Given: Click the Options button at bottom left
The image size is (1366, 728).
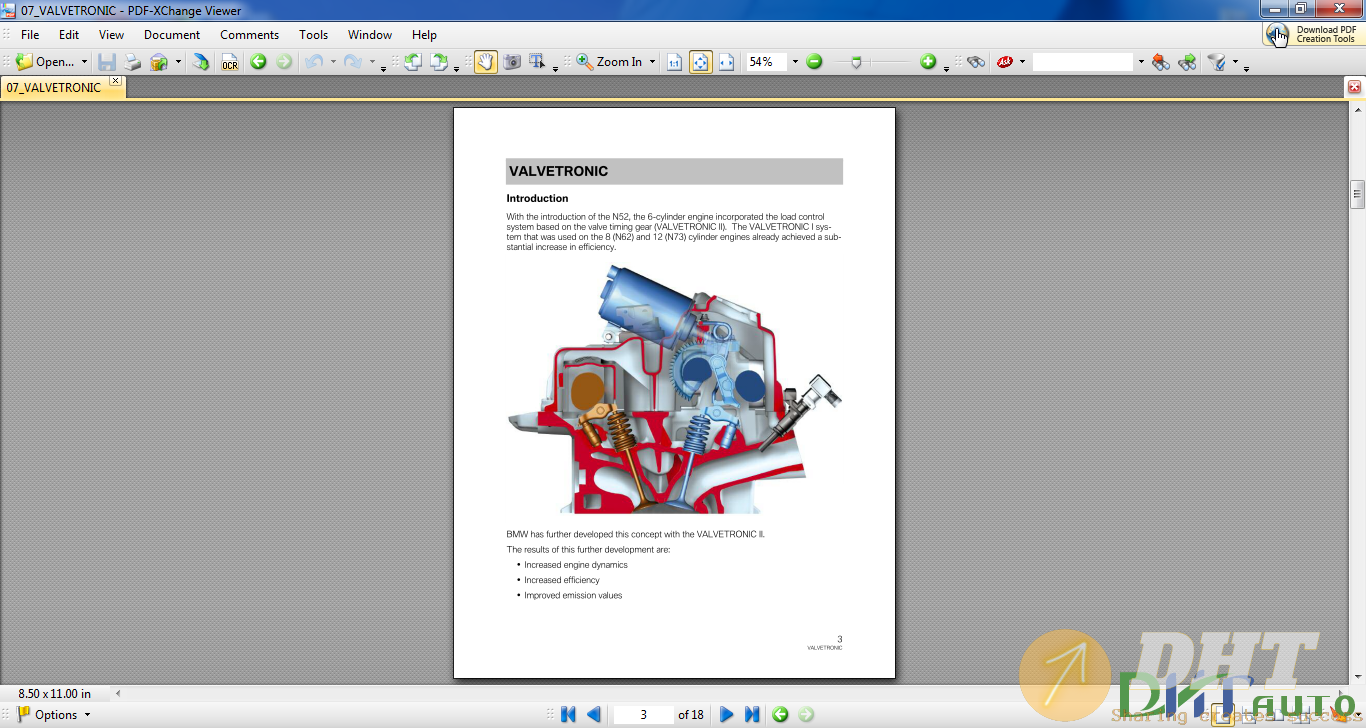Looking at the screenshot, I should click(x=53, y=714).
